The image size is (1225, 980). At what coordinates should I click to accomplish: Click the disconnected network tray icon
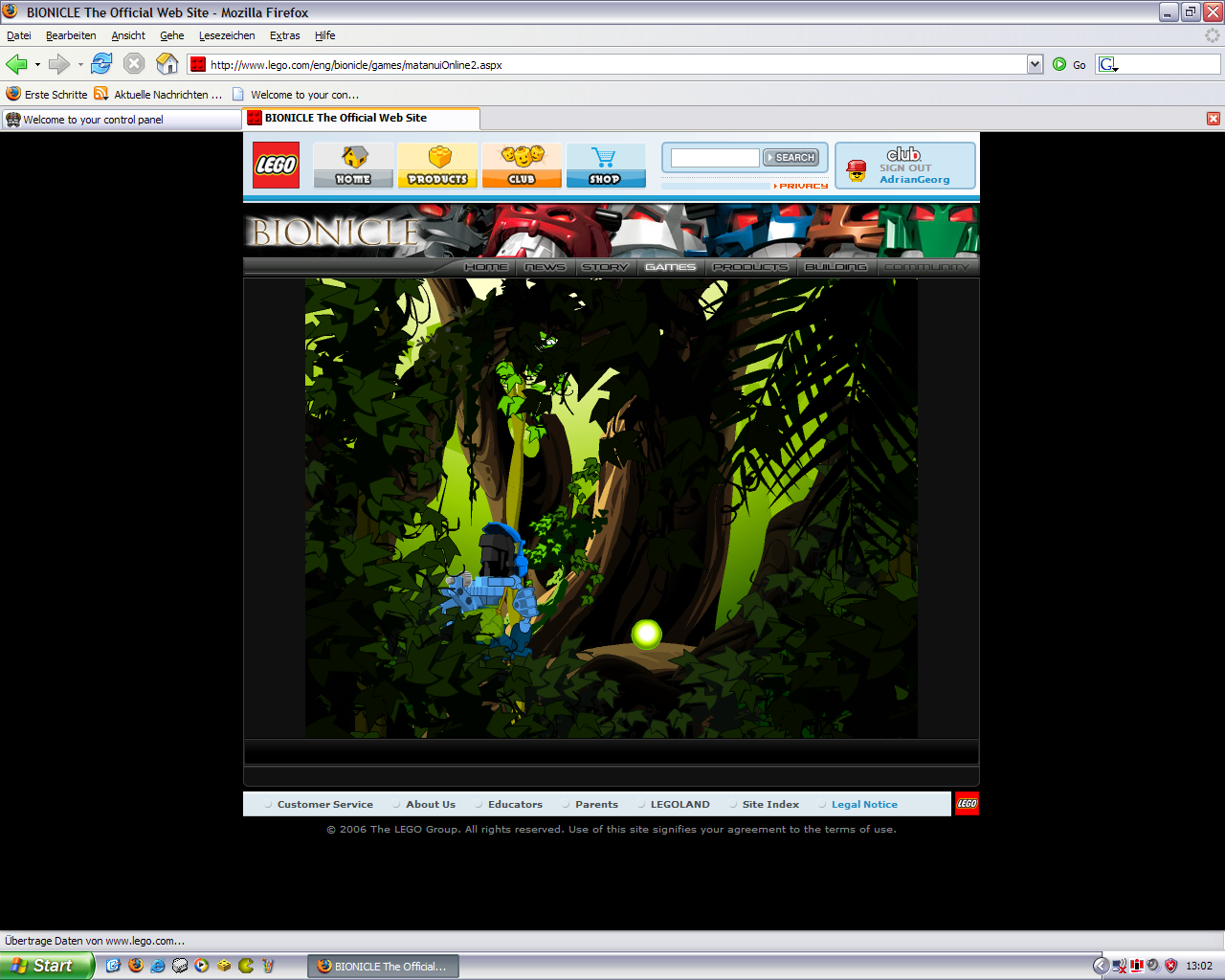(1119, 966)
